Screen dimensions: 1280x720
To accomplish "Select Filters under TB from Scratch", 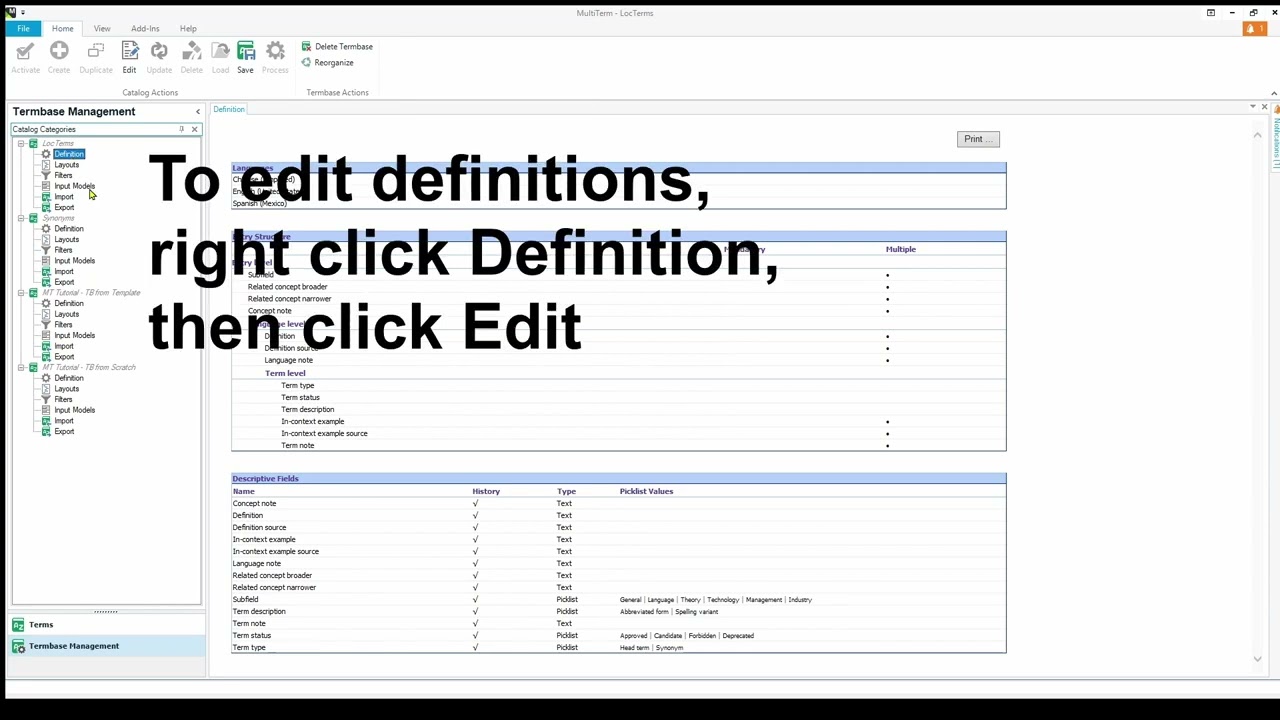I will (x=63, y=399).
